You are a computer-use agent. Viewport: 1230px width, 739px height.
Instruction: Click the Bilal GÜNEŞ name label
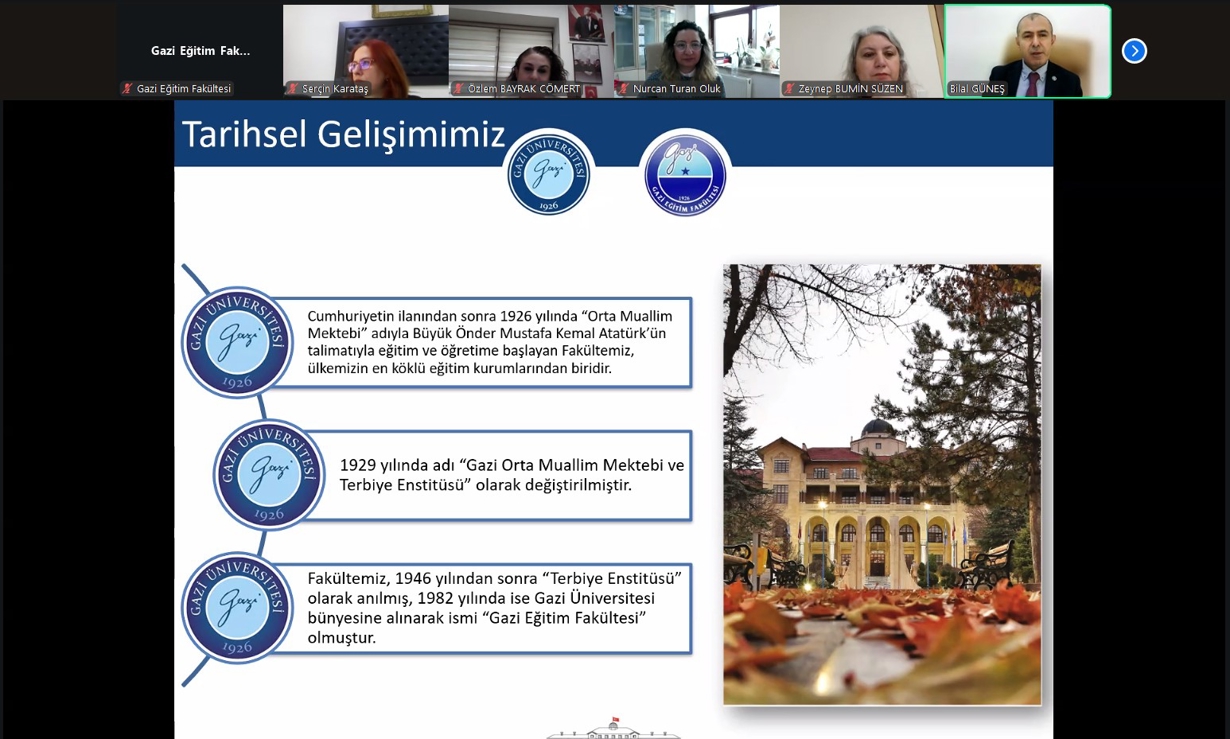click(977, 89)
